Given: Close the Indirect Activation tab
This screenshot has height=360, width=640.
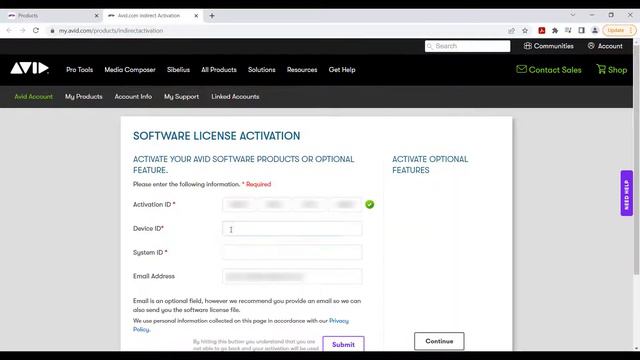Looking at the screenshot, I should tap(196, 16).
